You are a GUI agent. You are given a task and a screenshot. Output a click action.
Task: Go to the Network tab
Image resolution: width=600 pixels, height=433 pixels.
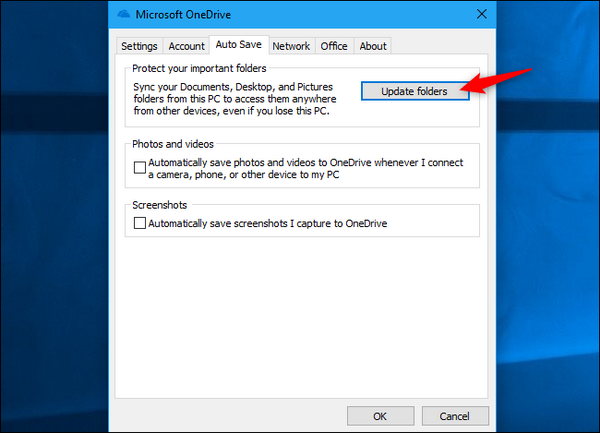tap(291, 46)
